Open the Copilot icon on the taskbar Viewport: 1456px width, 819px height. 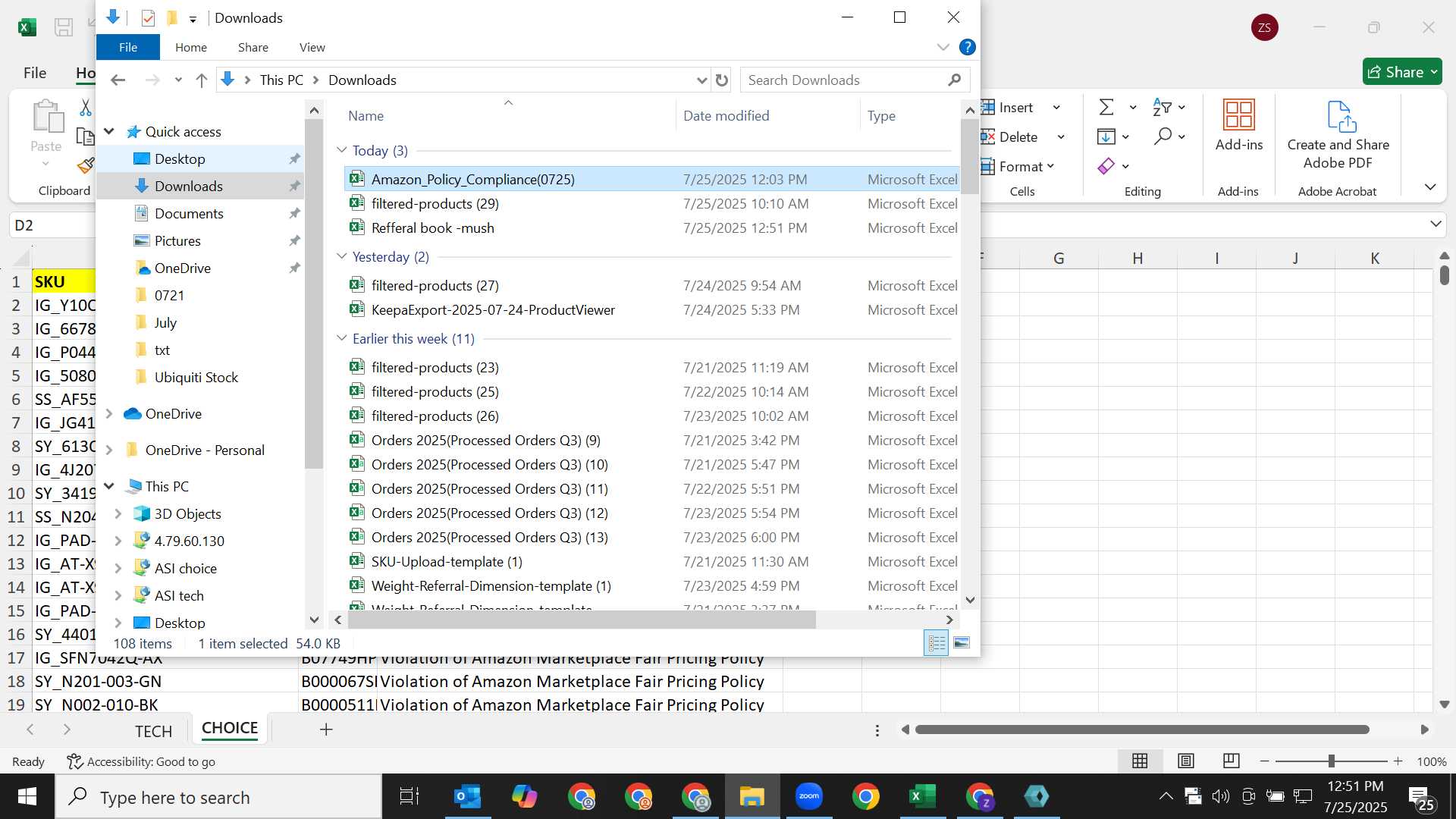(524, 797)
